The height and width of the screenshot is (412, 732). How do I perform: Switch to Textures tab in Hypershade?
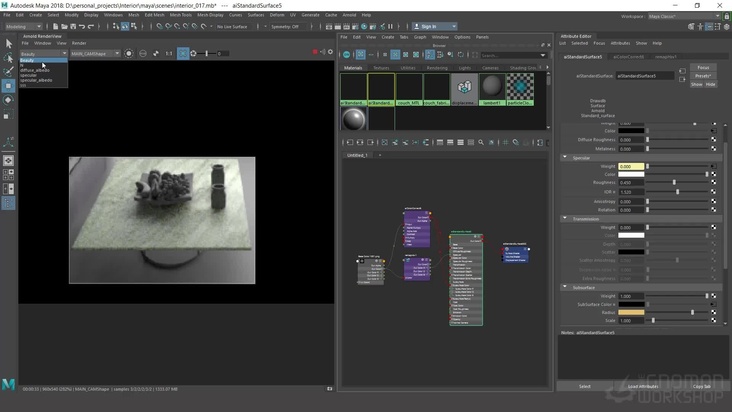click(381, 68)
